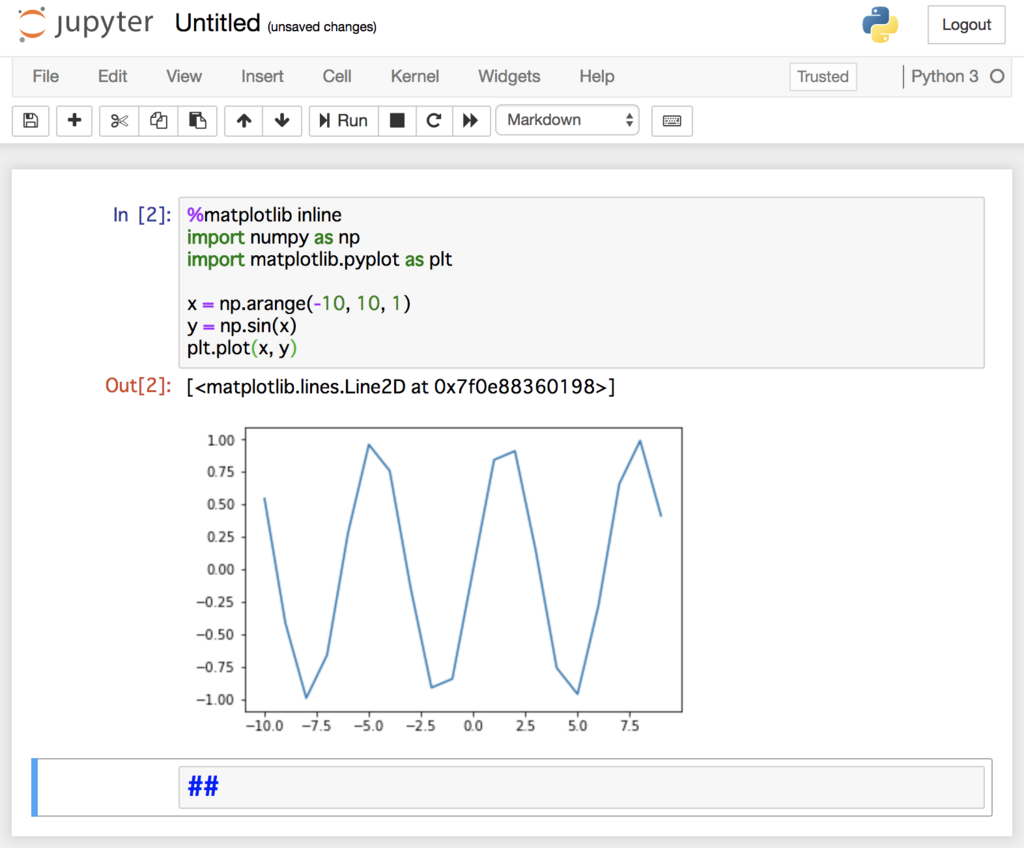Click the Run button in the toolbar
This screenshot has width=1024, height=848.
point(344,121)
